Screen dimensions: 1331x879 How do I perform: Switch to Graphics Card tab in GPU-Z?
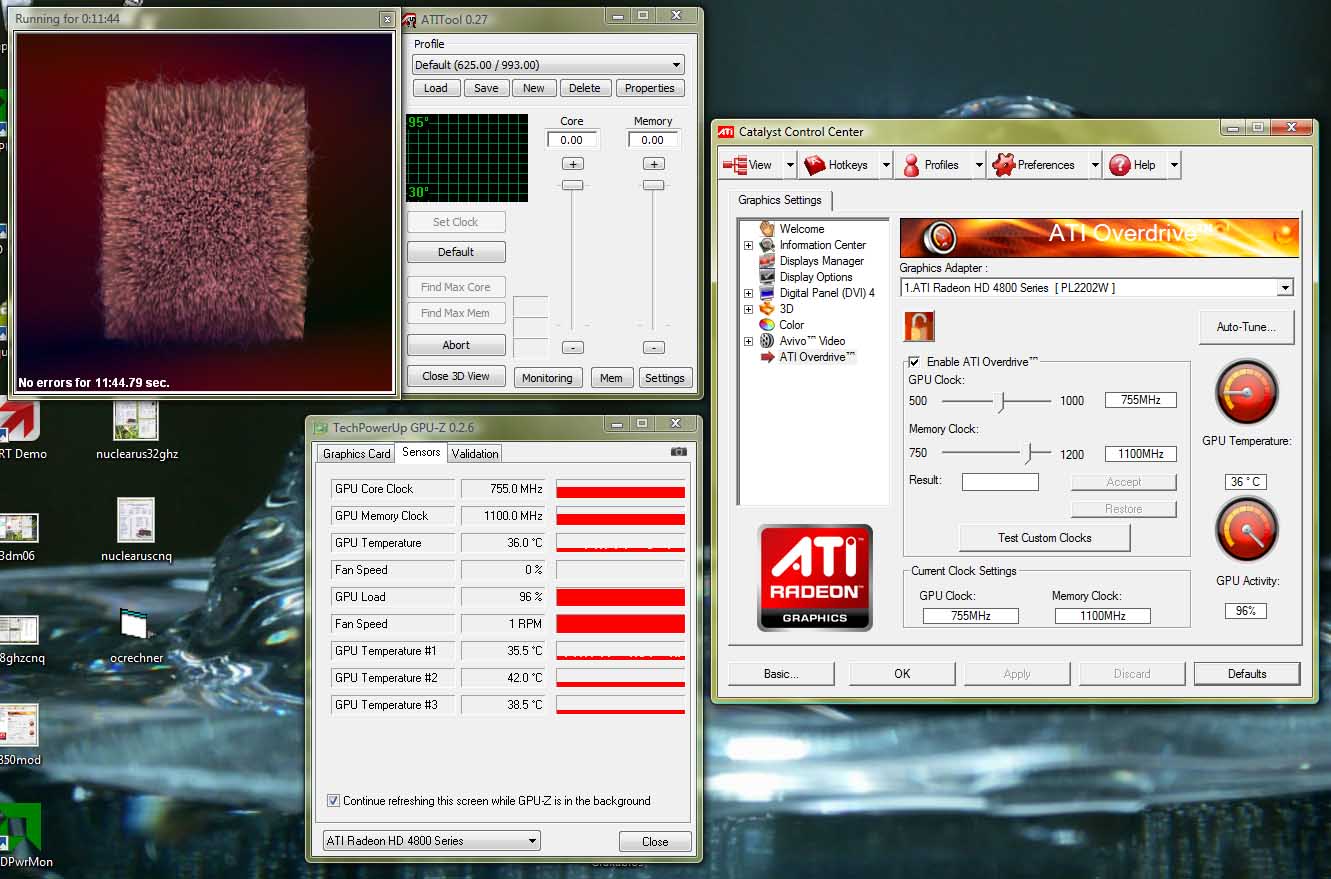coord(357,454)
